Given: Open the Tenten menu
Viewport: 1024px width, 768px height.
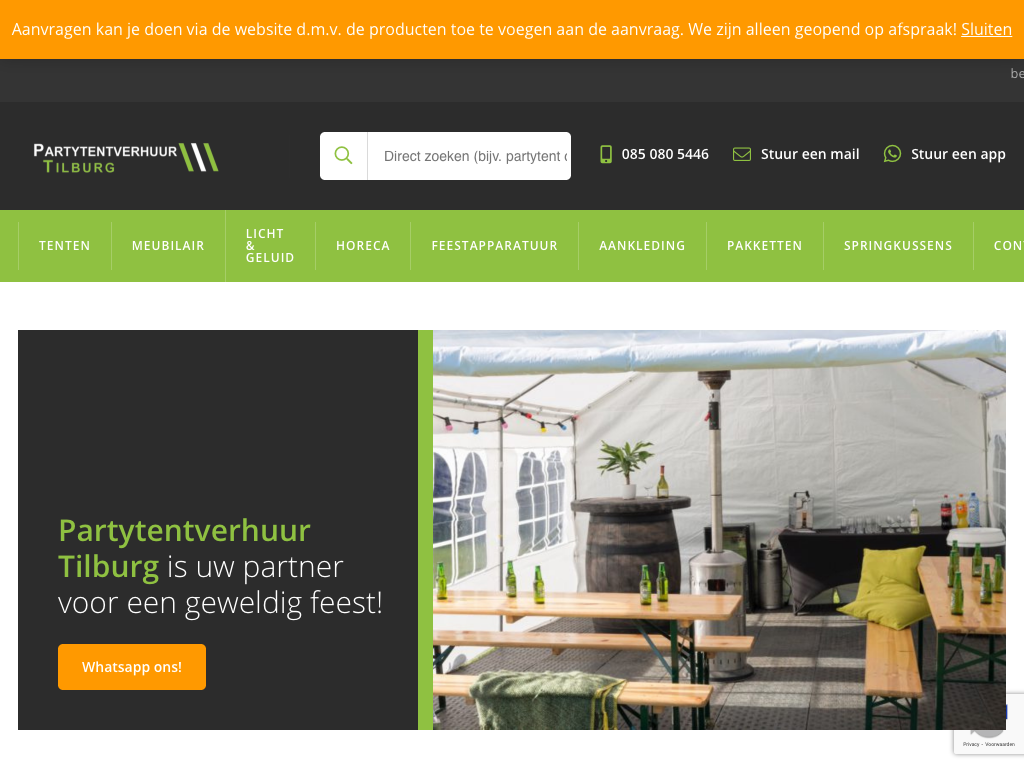Looking at the screenshot, I should coord(65,246).
